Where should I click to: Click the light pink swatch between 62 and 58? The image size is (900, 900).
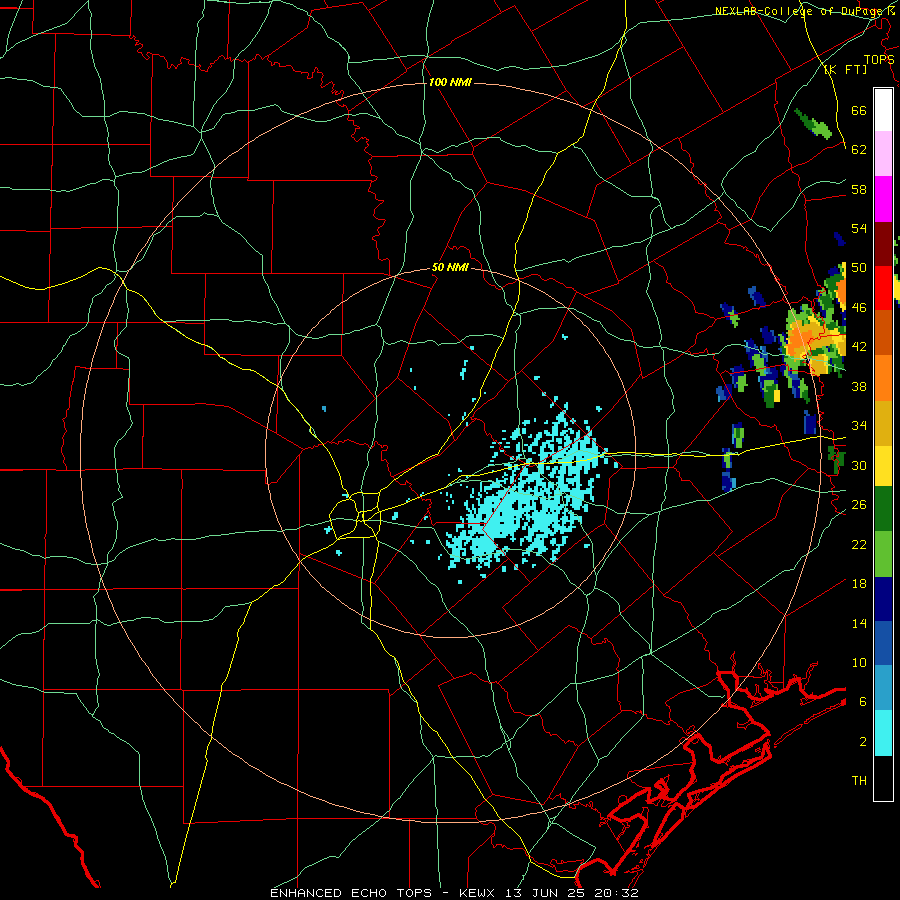[x=883, y=154]
